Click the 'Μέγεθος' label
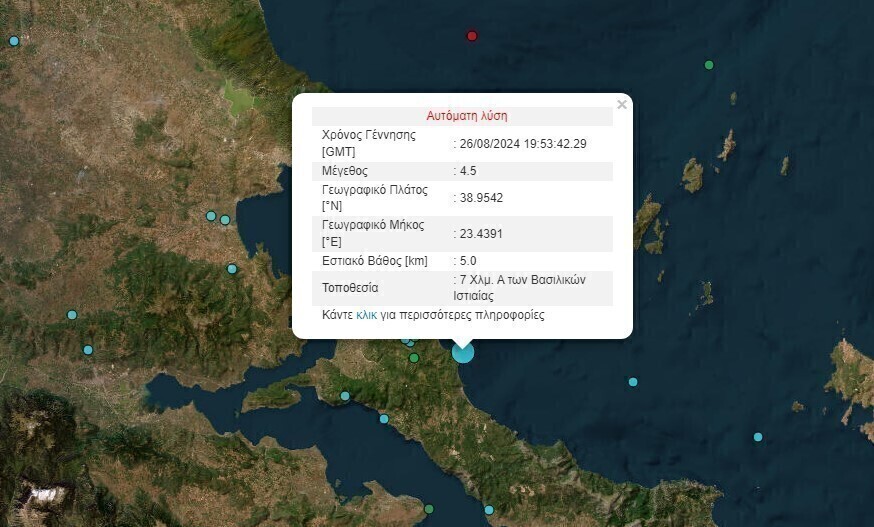Screen dimensions: 874x527 click(x=344, y=171)
